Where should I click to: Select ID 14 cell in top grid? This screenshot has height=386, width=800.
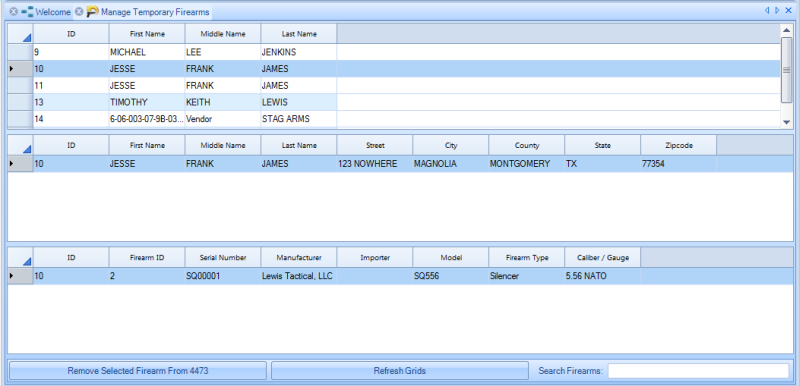point(71,119)
